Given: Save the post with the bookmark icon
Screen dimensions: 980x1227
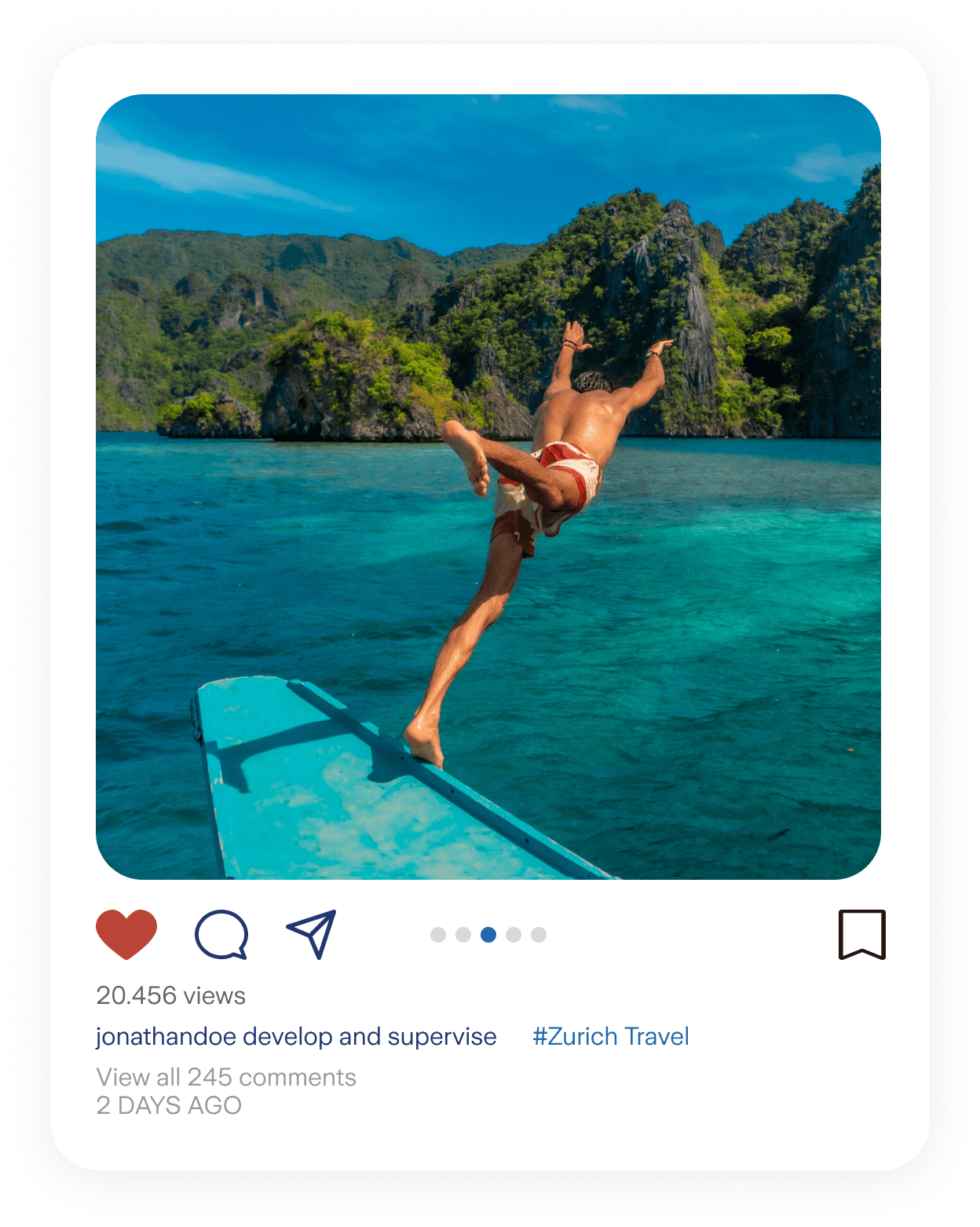Looking at the screenshot, I should tap(861, 934).
